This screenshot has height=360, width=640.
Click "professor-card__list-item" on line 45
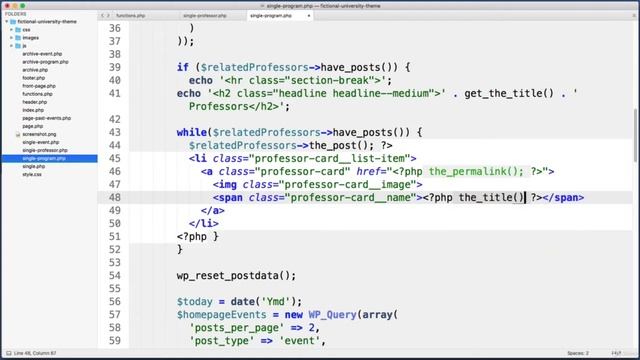(x=329, y=158)
